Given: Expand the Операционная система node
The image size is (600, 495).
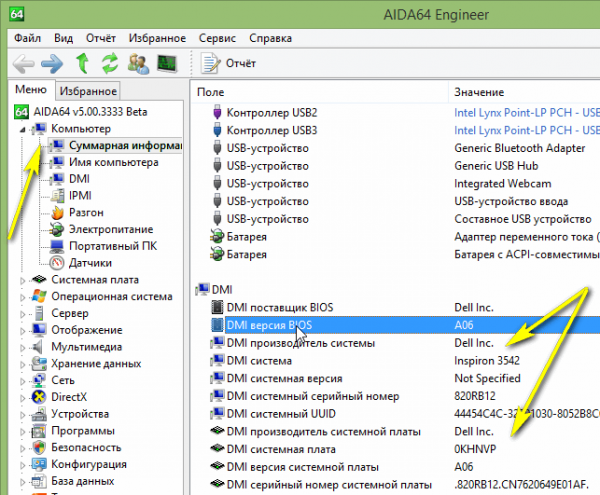Looking at the screenshot, I should (23, 297).
